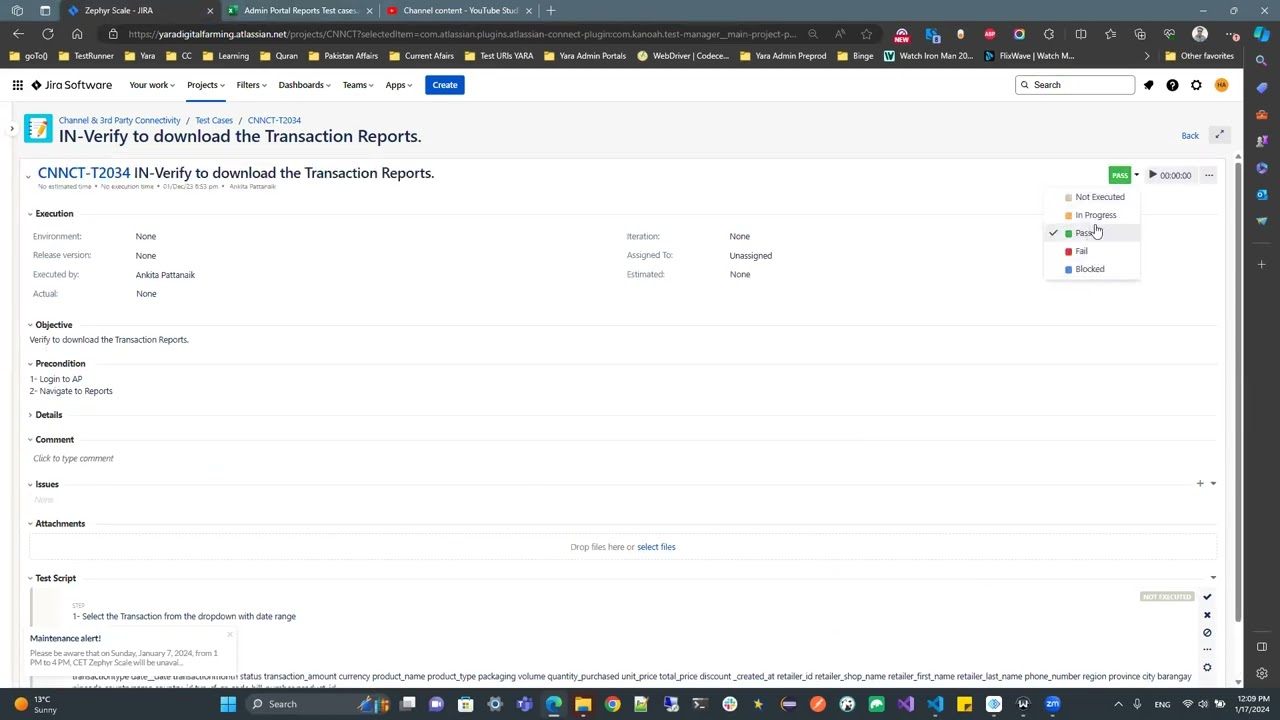Open Your work dropdown menu
1280x720 pixels.
pyautogui.click(x=152, y=85)
